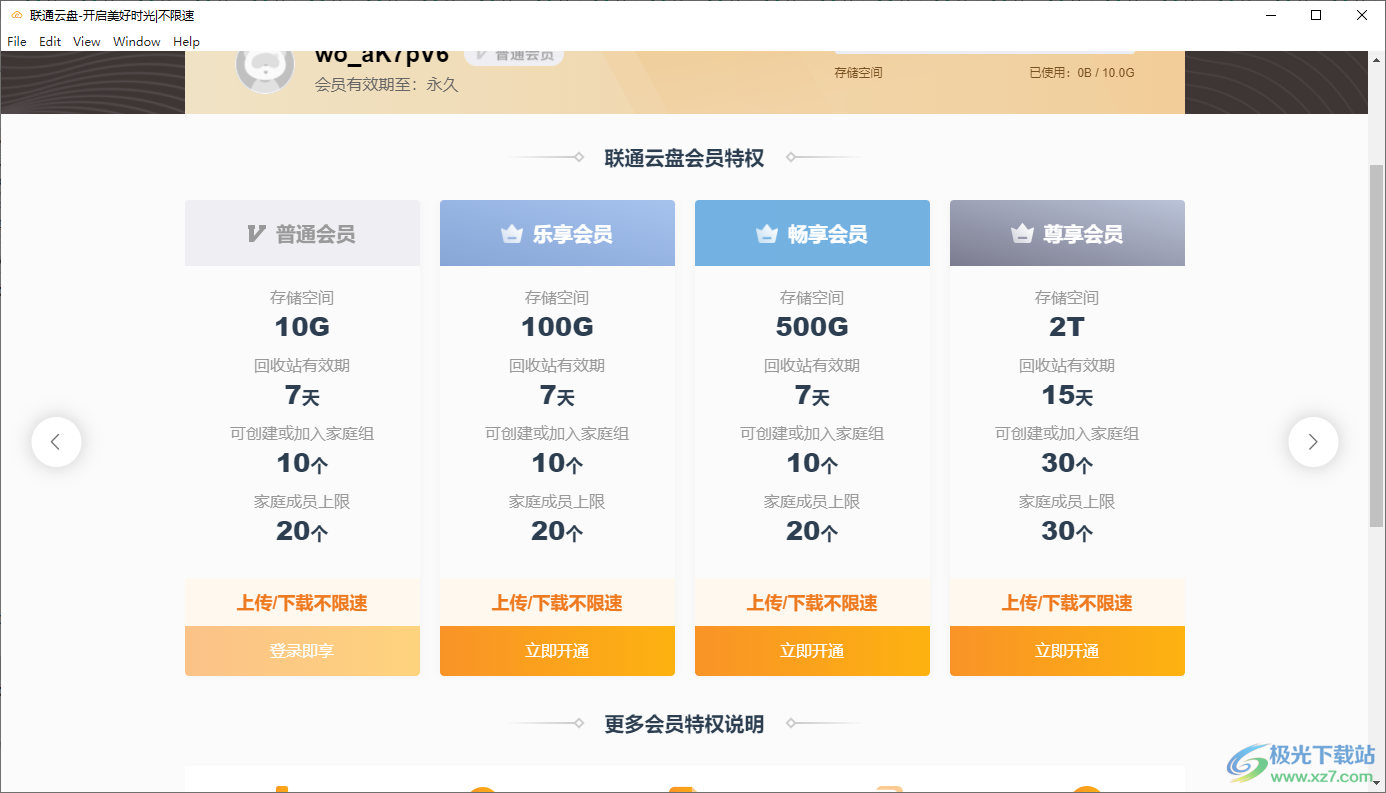This screenshot has width=1386, height=793.
Task: Click the 已使用：0B / 10.0G text
Action: [x=1082, y=73]
